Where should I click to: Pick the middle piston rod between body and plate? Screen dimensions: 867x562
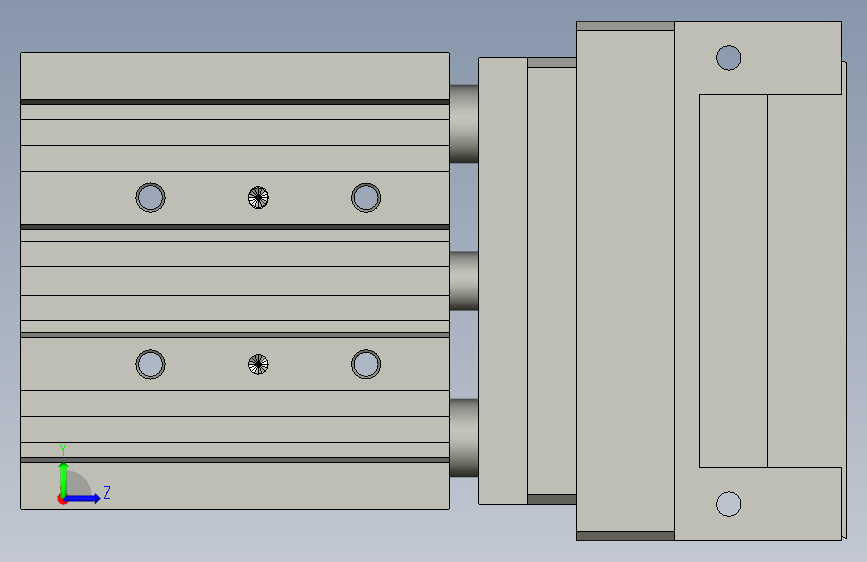[x=464, y=280]
